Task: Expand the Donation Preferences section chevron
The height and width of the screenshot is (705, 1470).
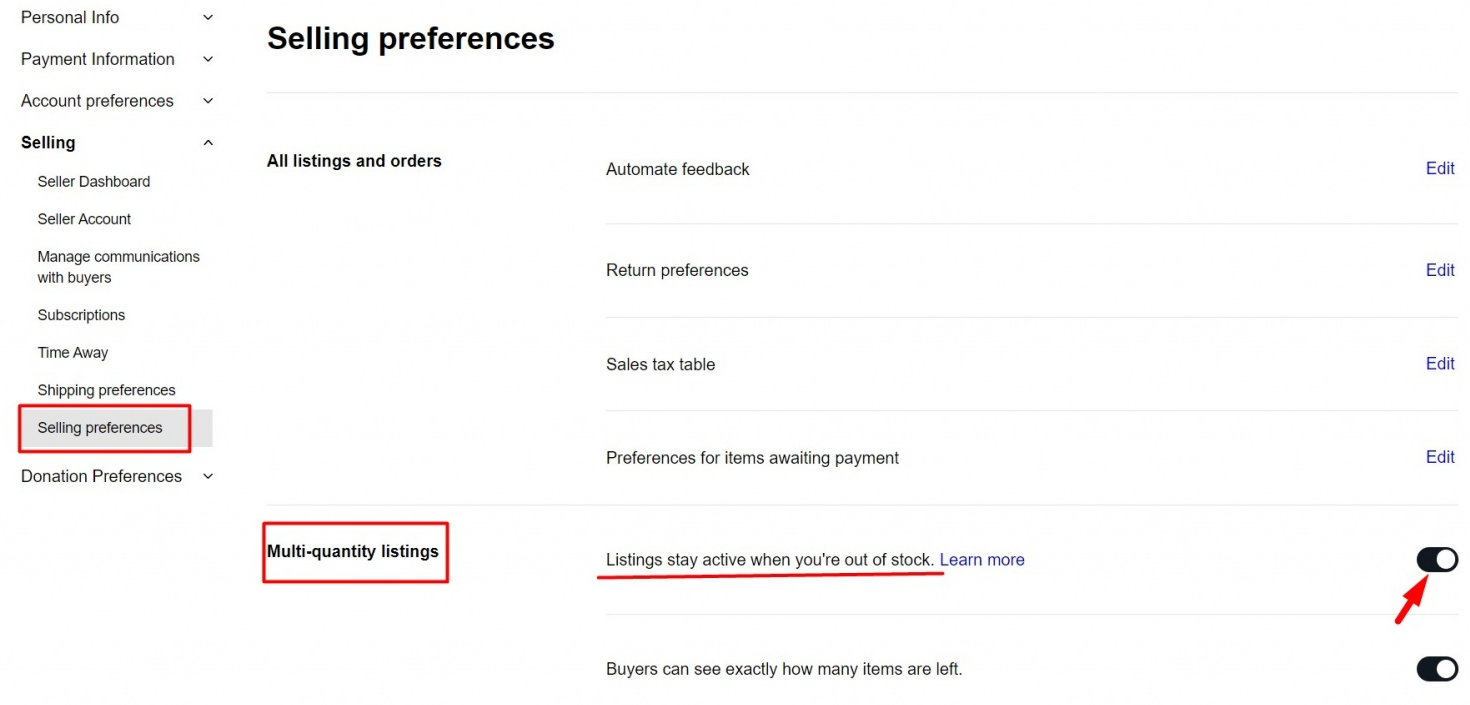Action: point(208,476)
